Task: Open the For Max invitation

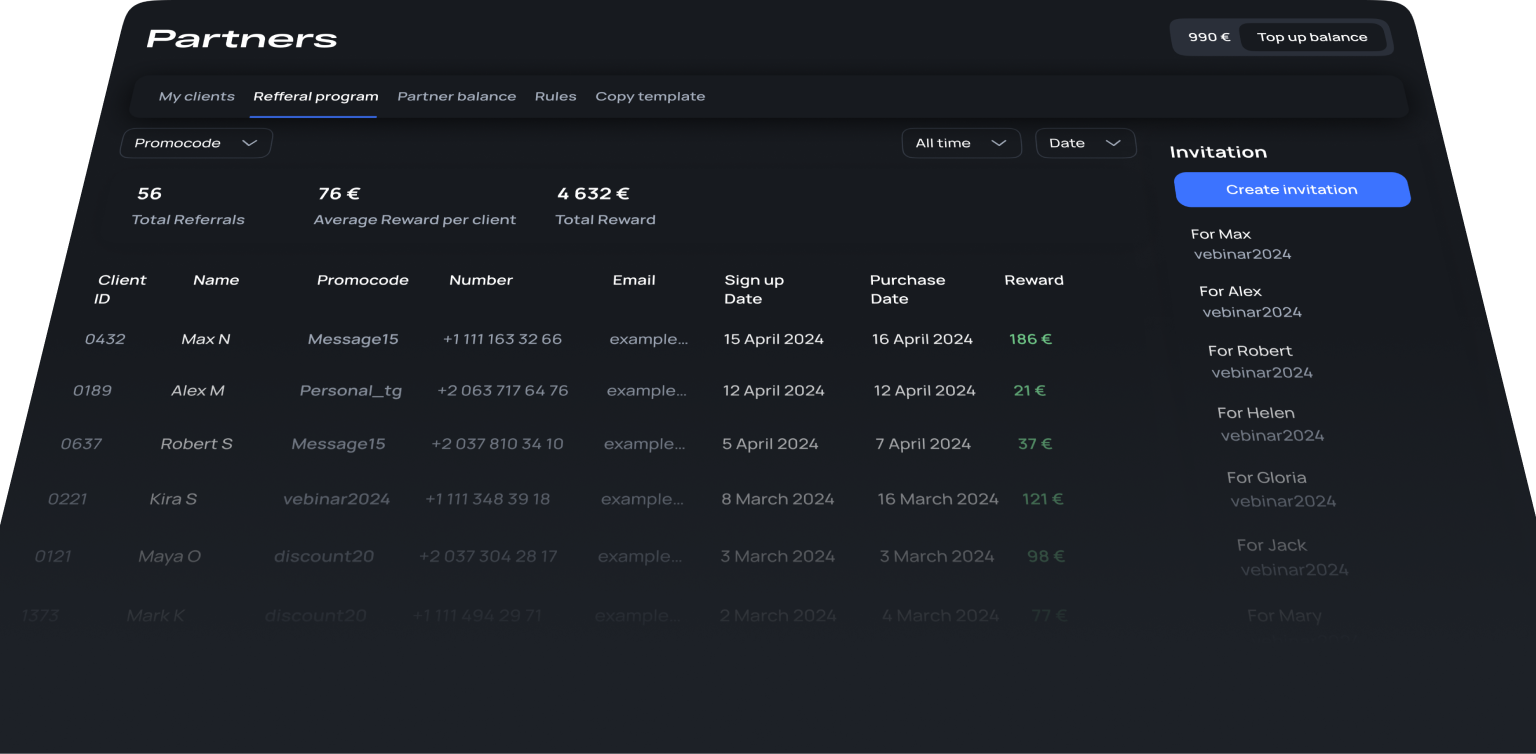Action: pyautogui.click(x=1241, y=244)
